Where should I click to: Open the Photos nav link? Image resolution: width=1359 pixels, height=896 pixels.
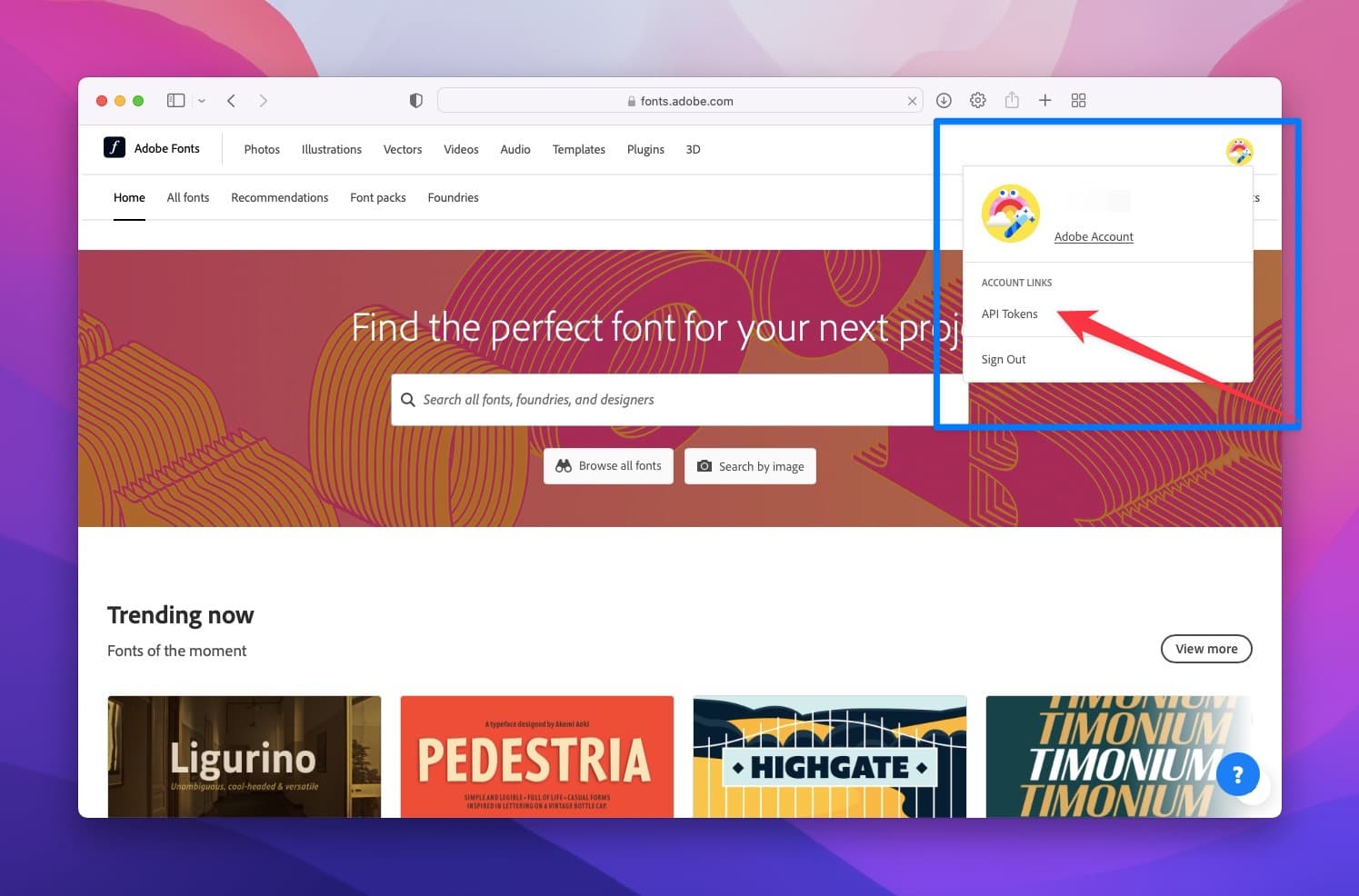pyautogui.click(x=262, y=149)
